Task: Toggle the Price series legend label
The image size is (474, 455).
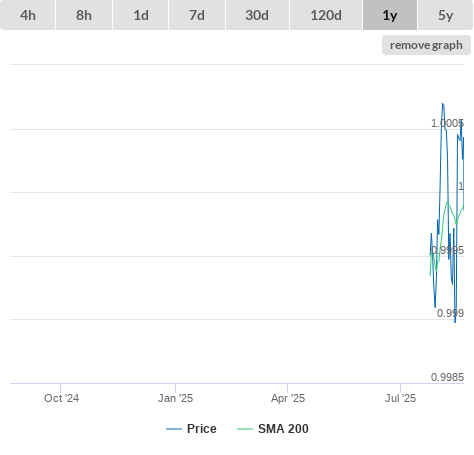Action: tap(202, 429)
